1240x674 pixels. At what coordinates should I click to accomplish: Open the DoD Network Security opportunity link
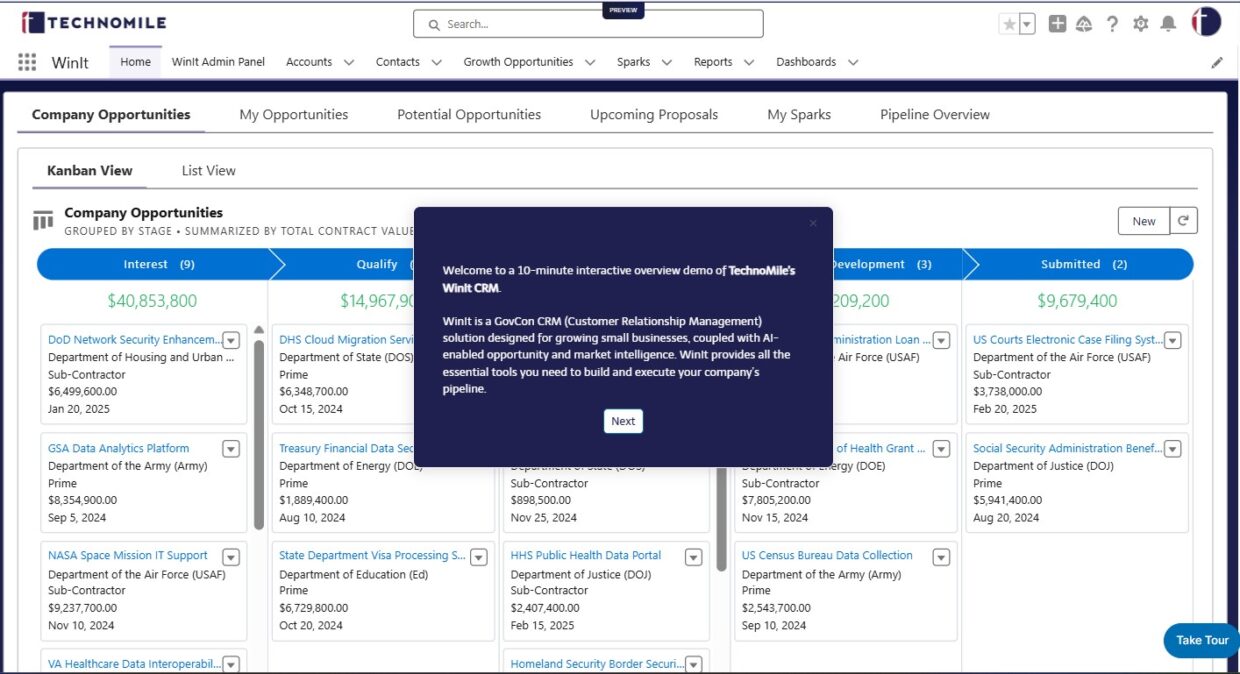(x=135, y=340)
